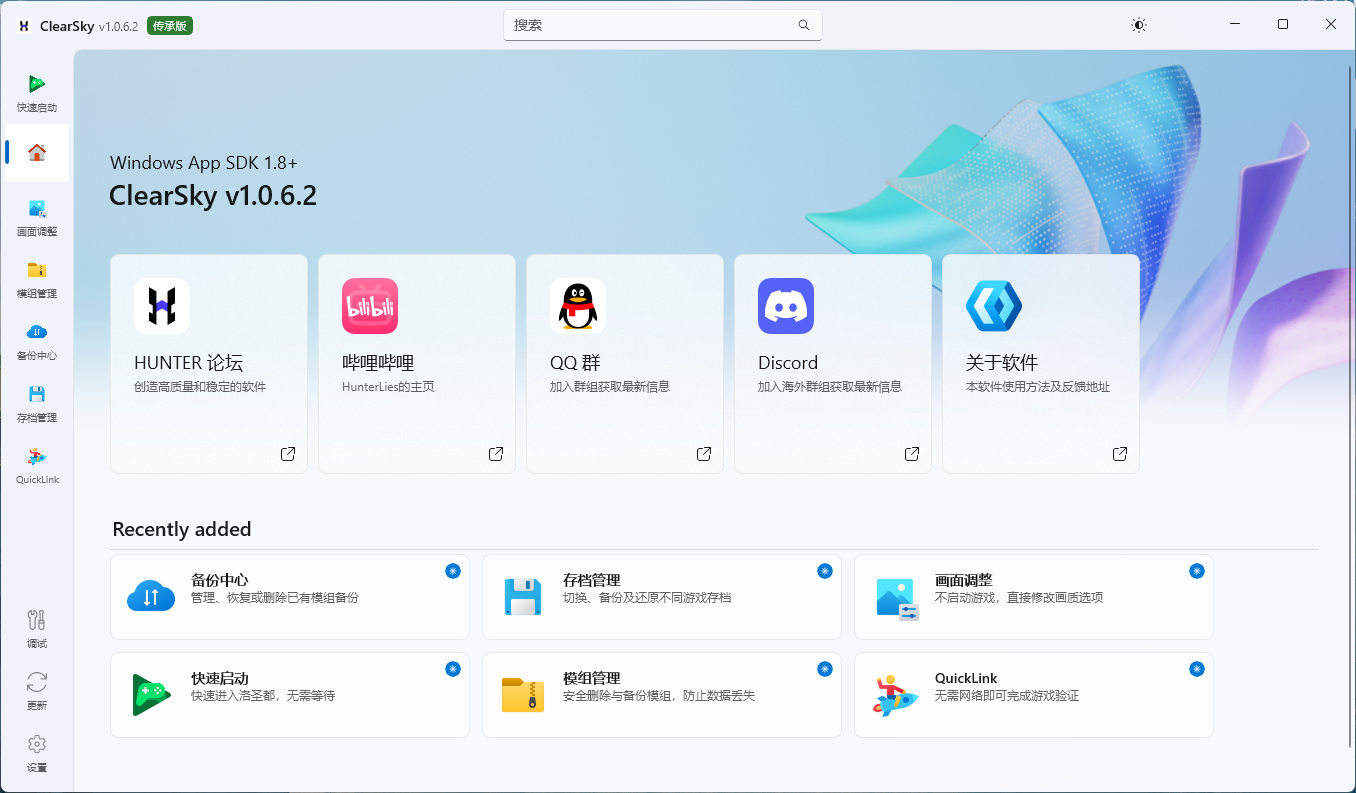Open 存档管理 sidebar item
Screen dimensions: 1356x793
click(37, 402)
